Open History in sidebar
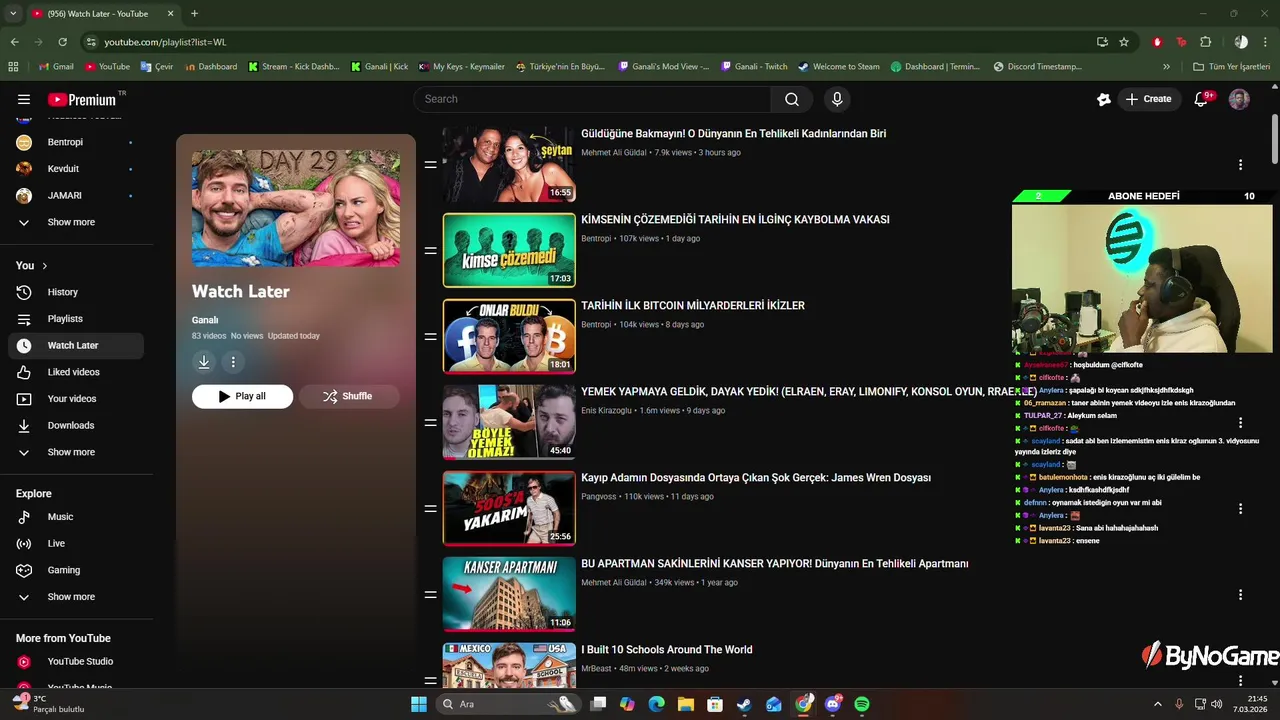 pyautogui.click(x=75, y=292)
